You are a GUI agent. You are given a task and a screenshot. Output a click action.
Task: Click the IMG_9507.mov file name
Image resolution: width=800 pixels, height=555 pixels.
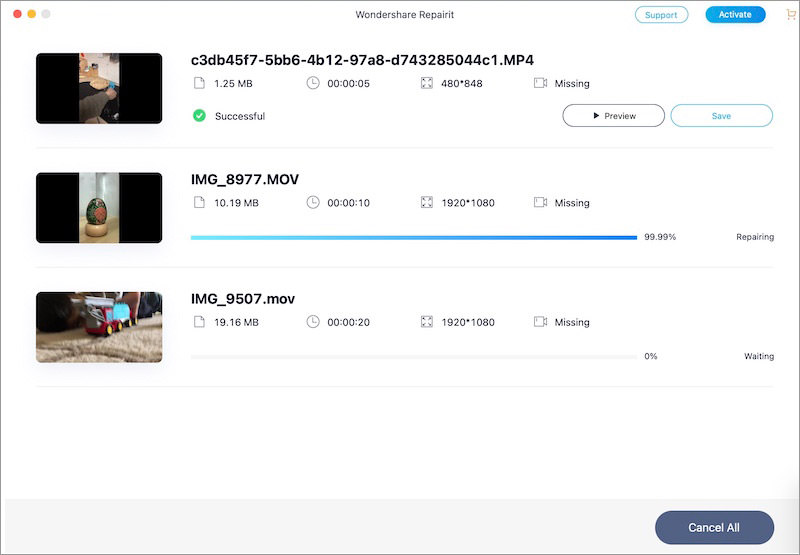click(x=243, y=299)
